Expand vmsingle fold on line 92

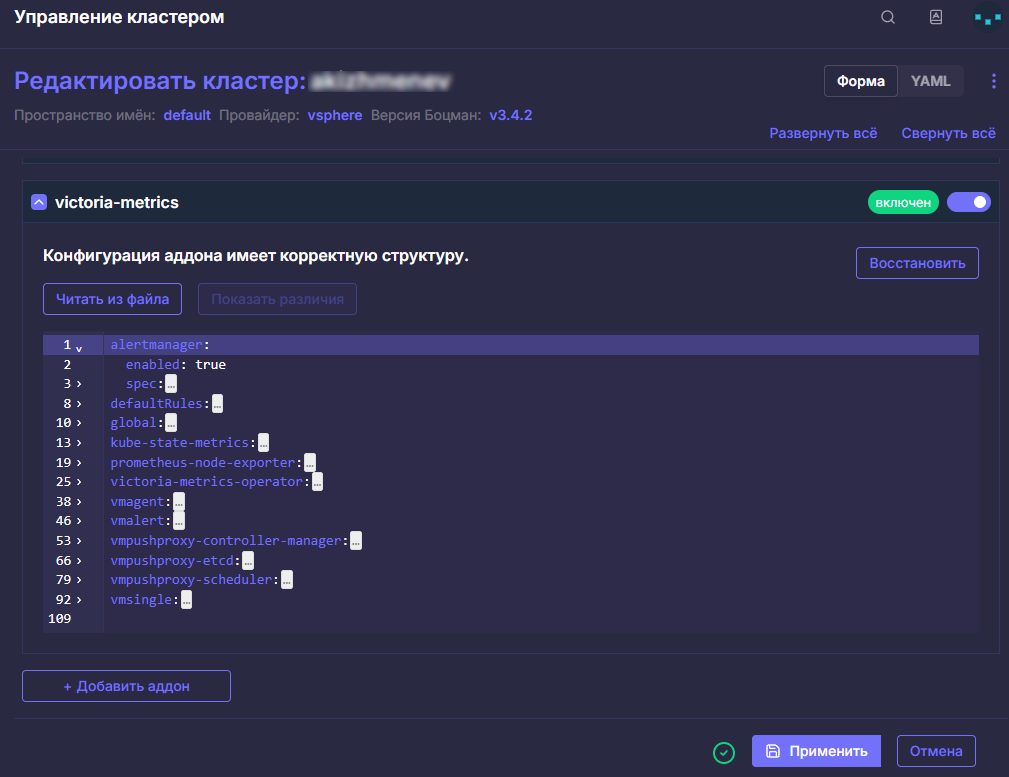[79, 600]
